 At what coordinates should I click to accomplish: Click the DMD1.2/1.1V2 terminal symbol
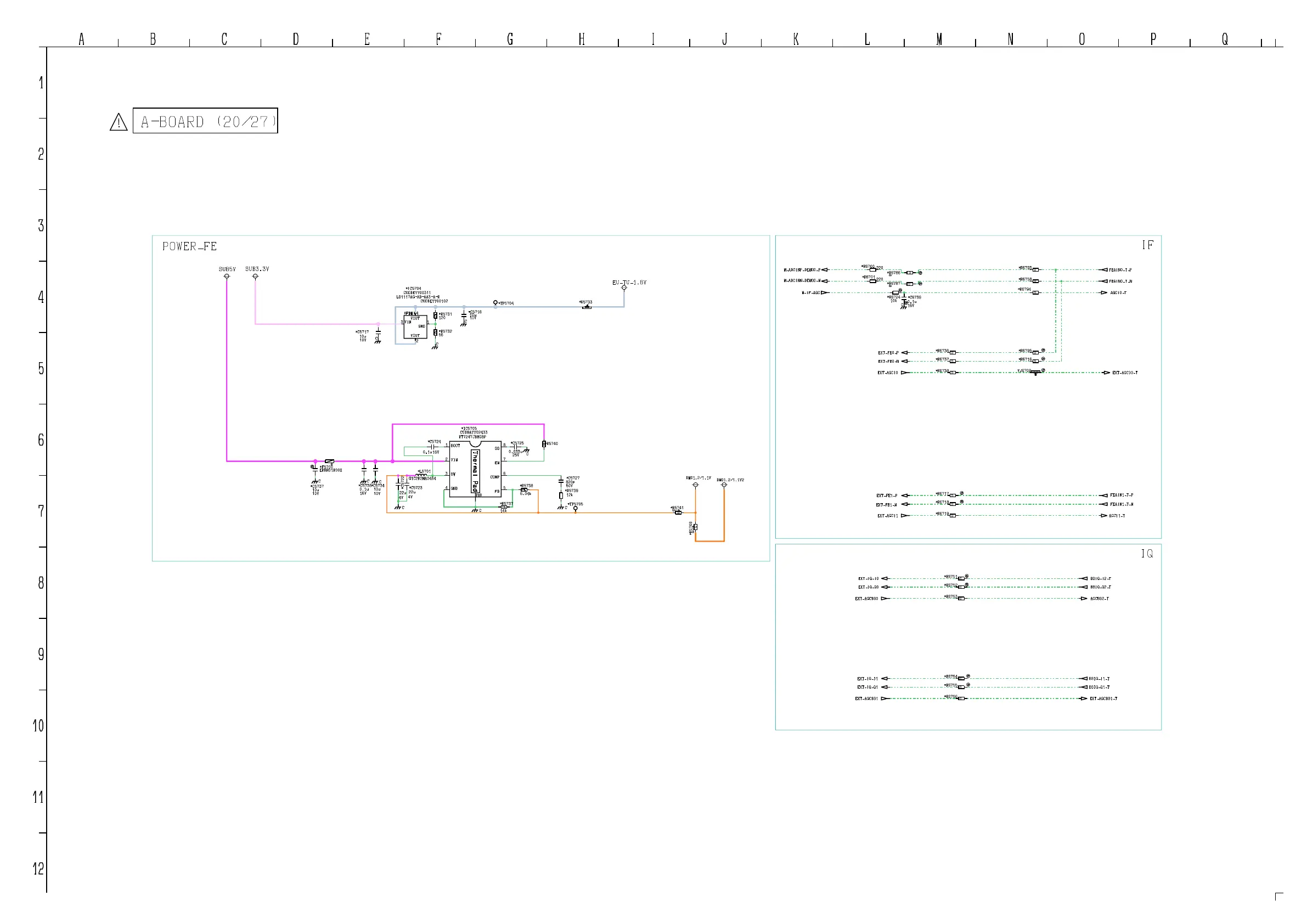click(724, 485)
